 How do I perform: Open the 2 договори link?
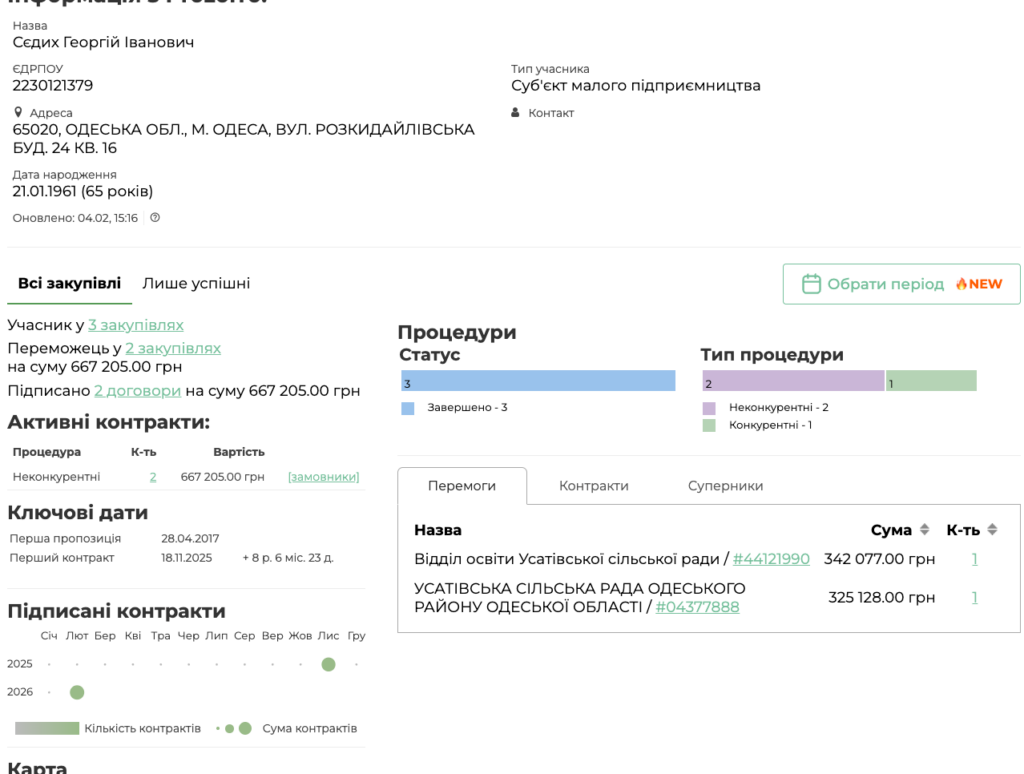[137, 391]
